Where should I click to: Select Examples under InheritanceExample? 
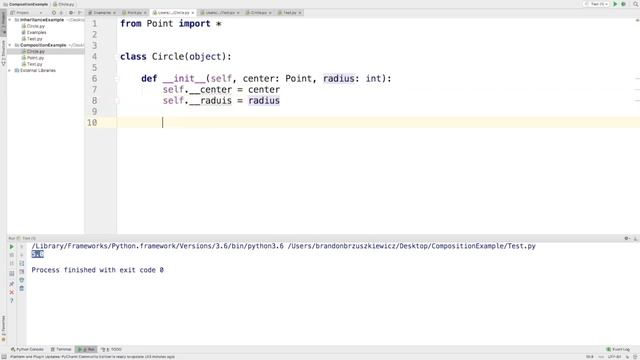pos(34,32)
